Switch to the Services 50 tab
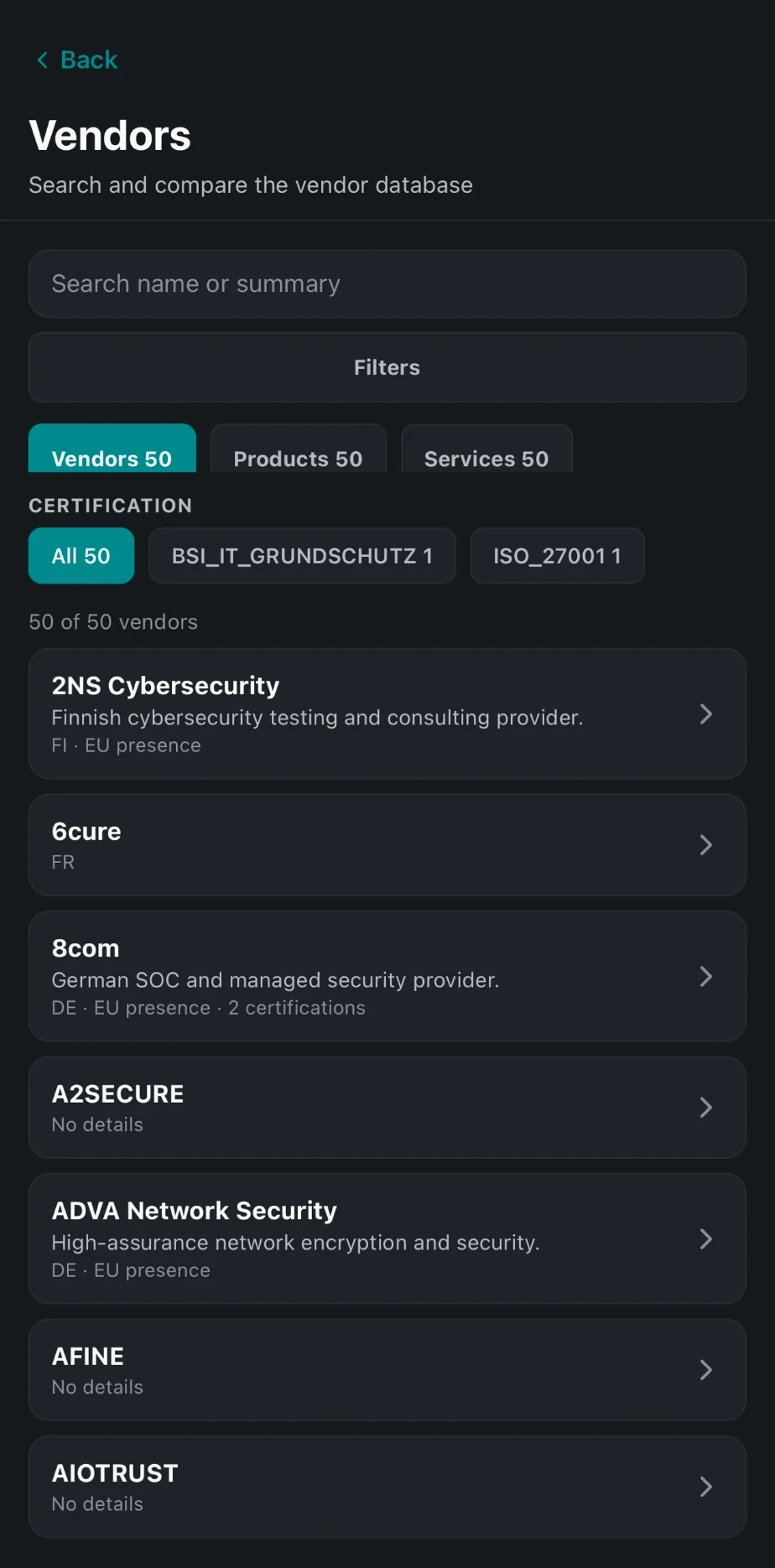The image size is (775, 1568). pyautogui.click(x=486, y=449)
